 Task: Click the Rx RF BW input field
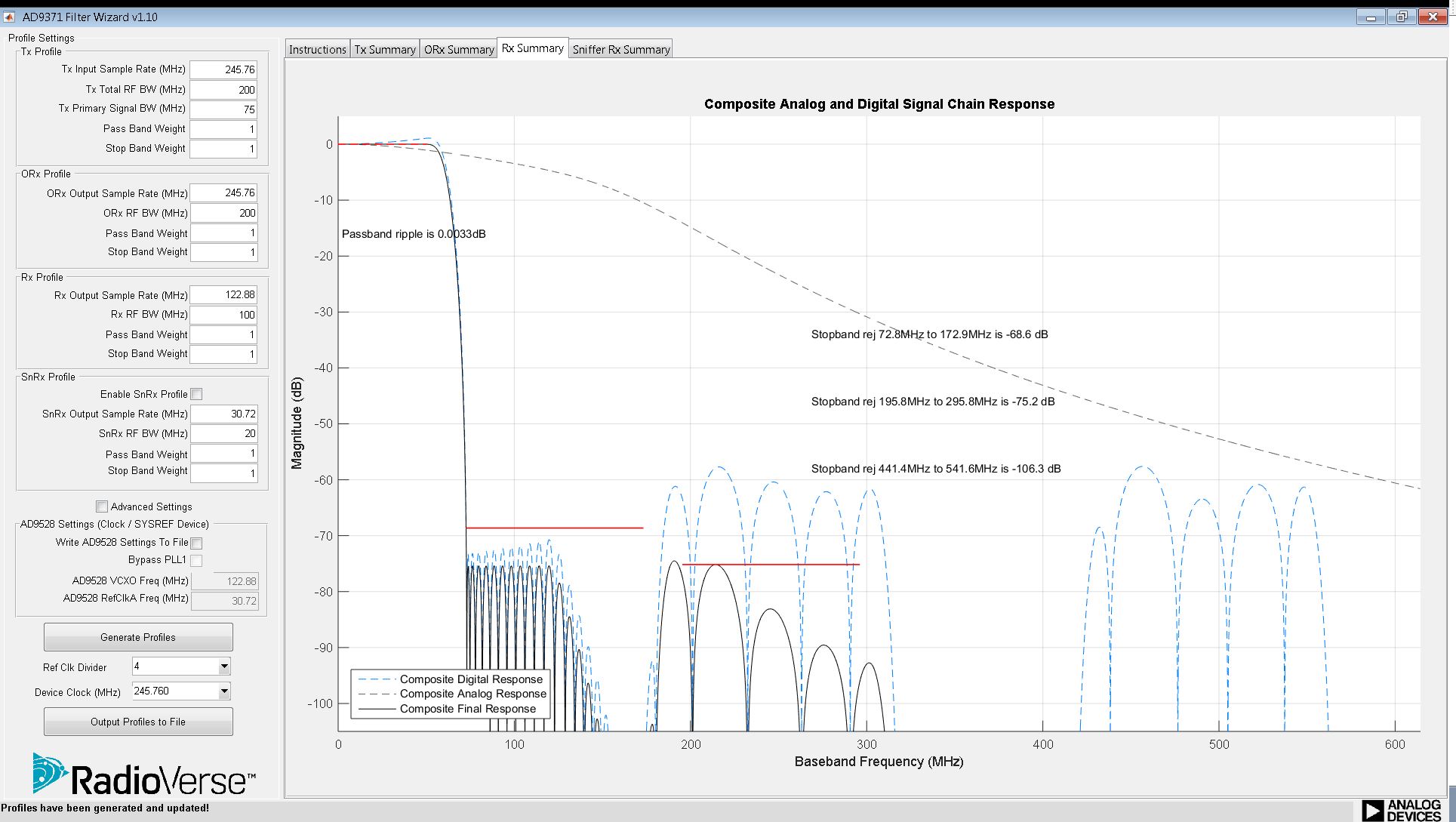click(223, 315)
